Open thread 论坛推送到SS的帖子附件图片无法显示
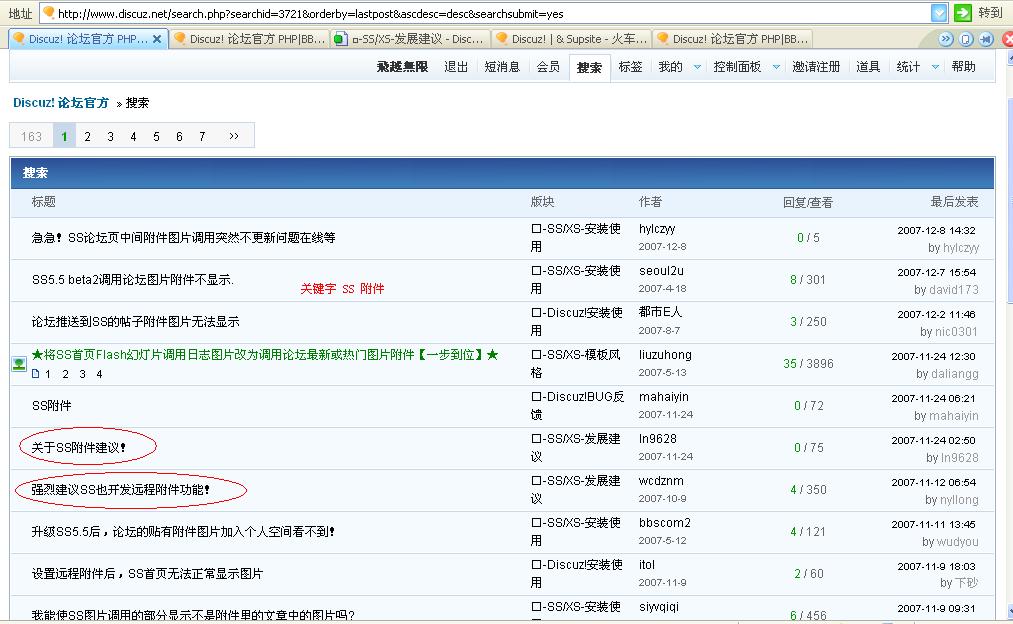1013x624 pixels. pos(135,322)
